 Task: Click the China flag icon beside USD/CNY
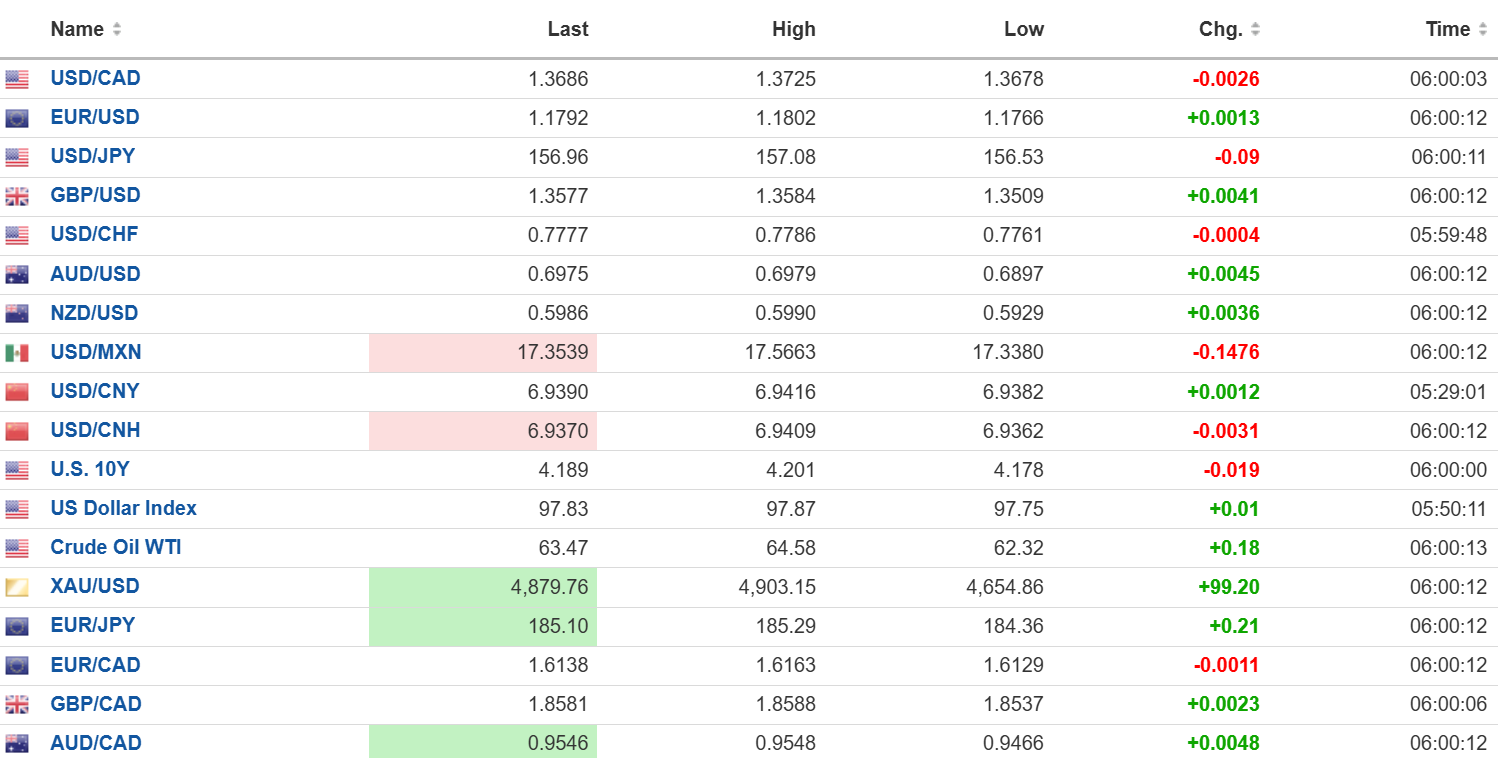[17, 392]
